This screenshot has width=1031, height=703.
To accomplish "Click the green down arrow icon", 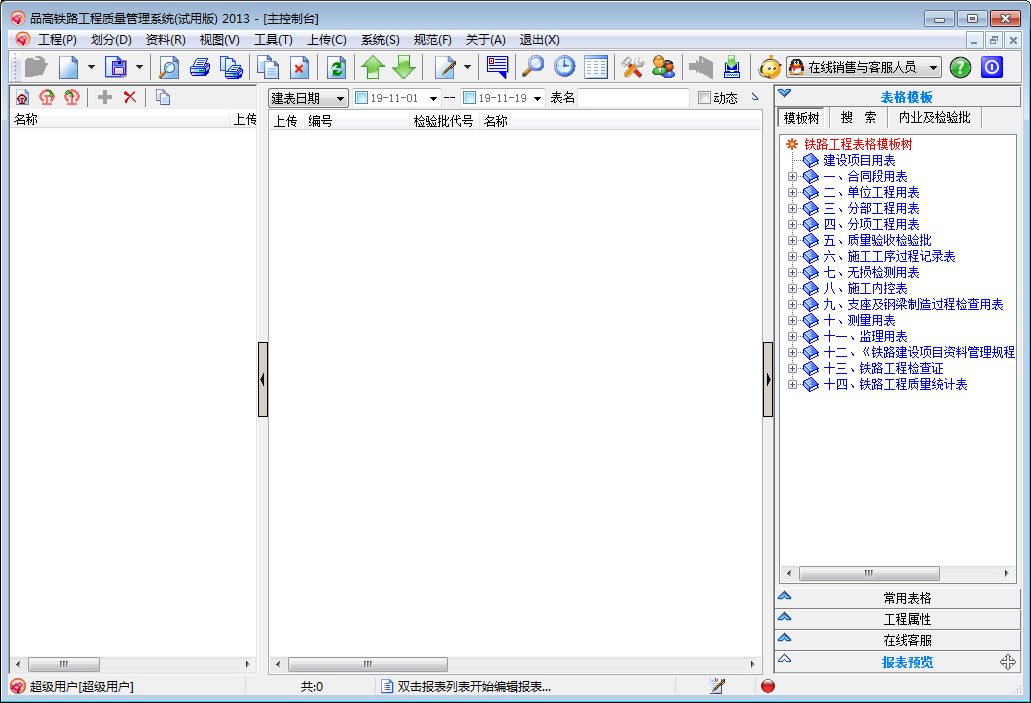I will click(x=404, y=67).
